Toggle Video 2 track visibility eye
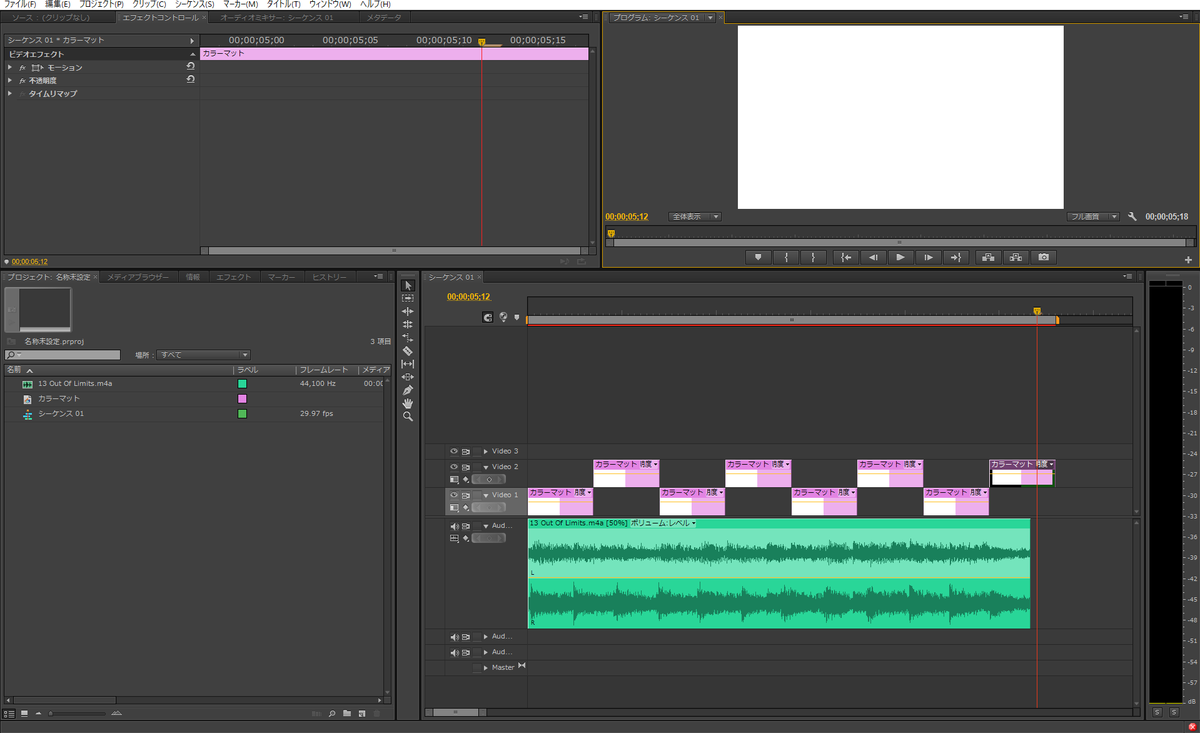 tap(454, 467)
